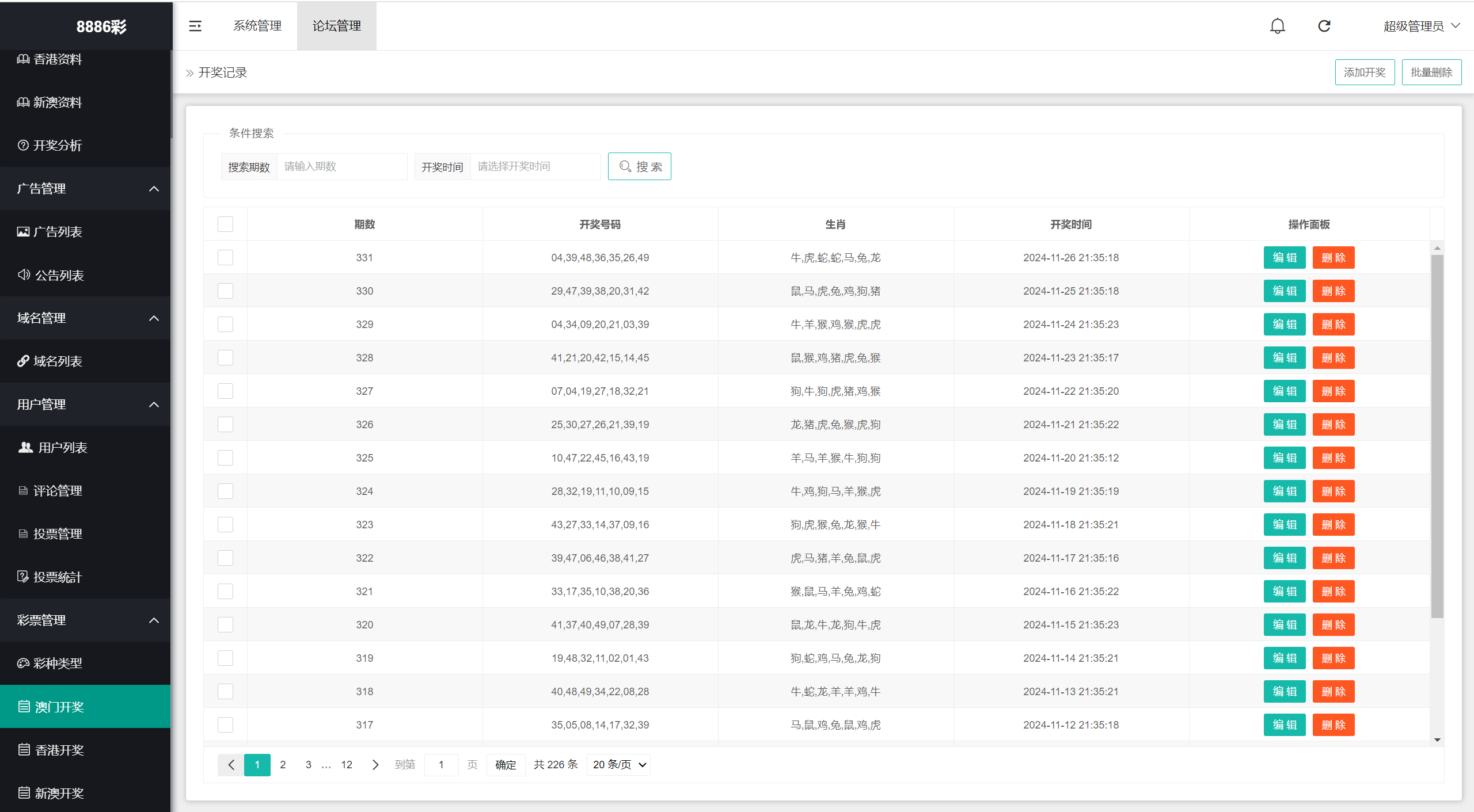Open the 20 条/页 page size dropdown

click(619, 765)
